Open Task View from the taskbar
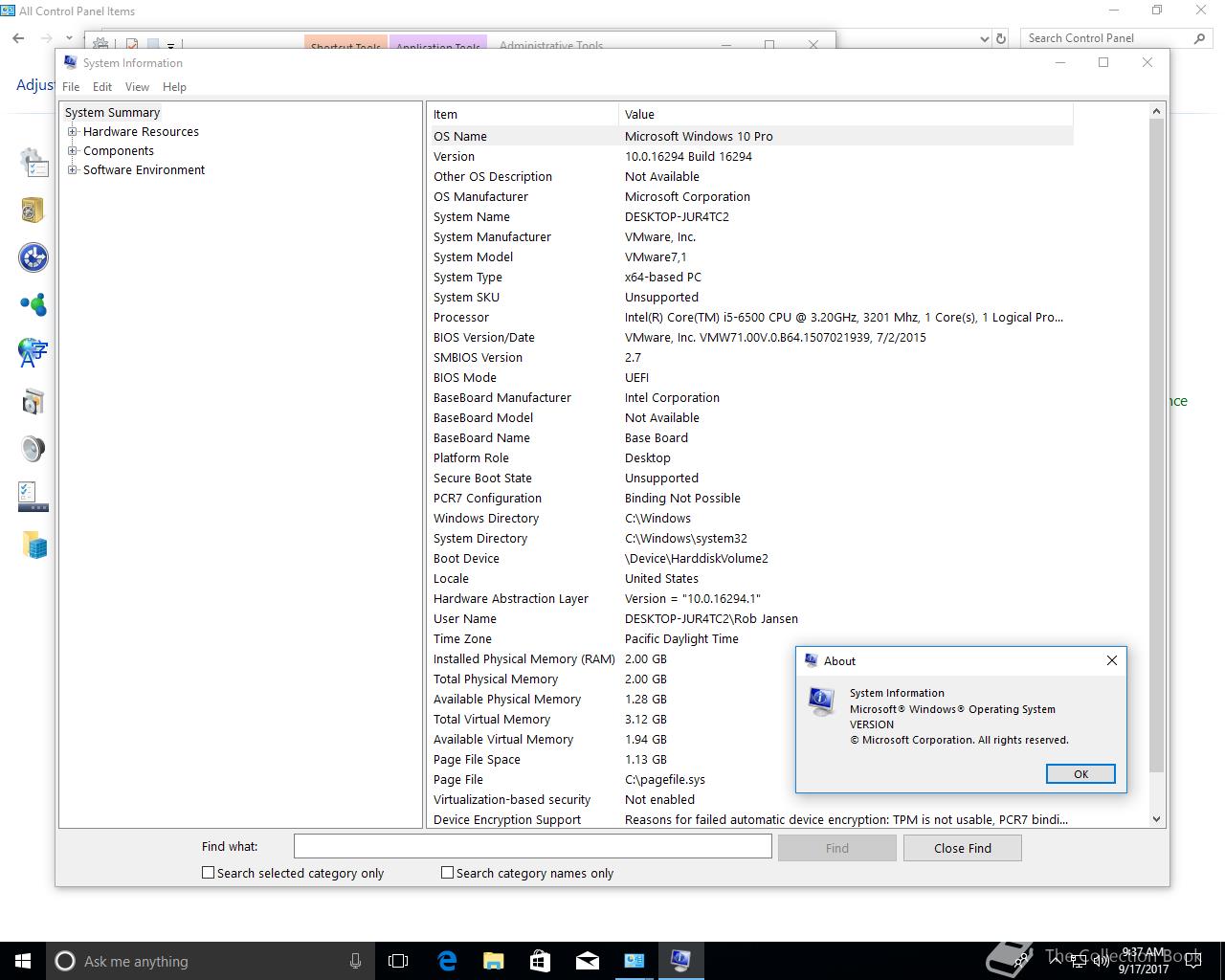Image resolution: width=1225 pixels, height=980 pixels. (398, 961)
